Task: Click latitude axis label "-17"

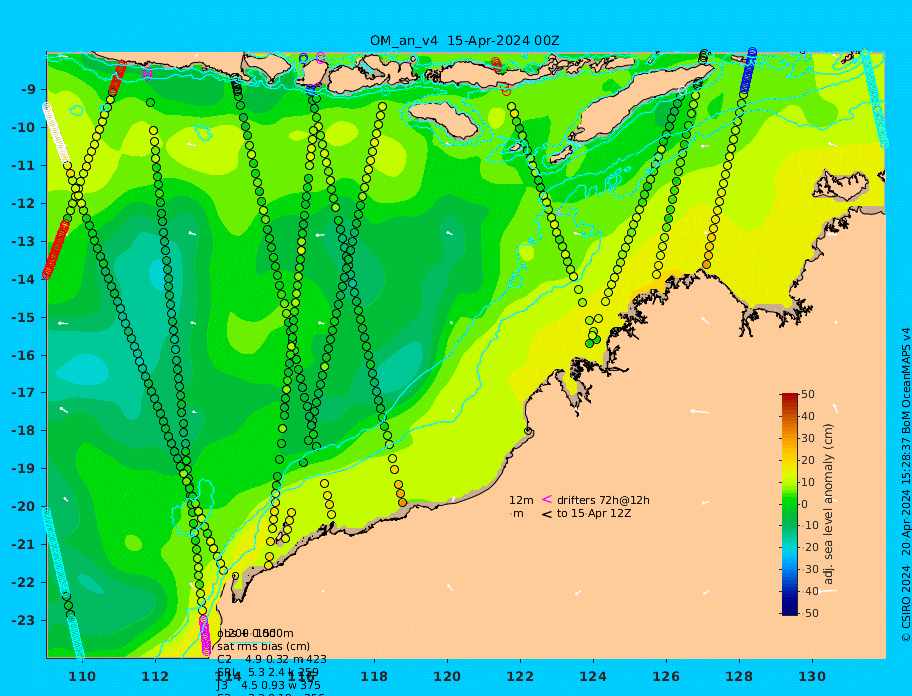Action: 24,392
